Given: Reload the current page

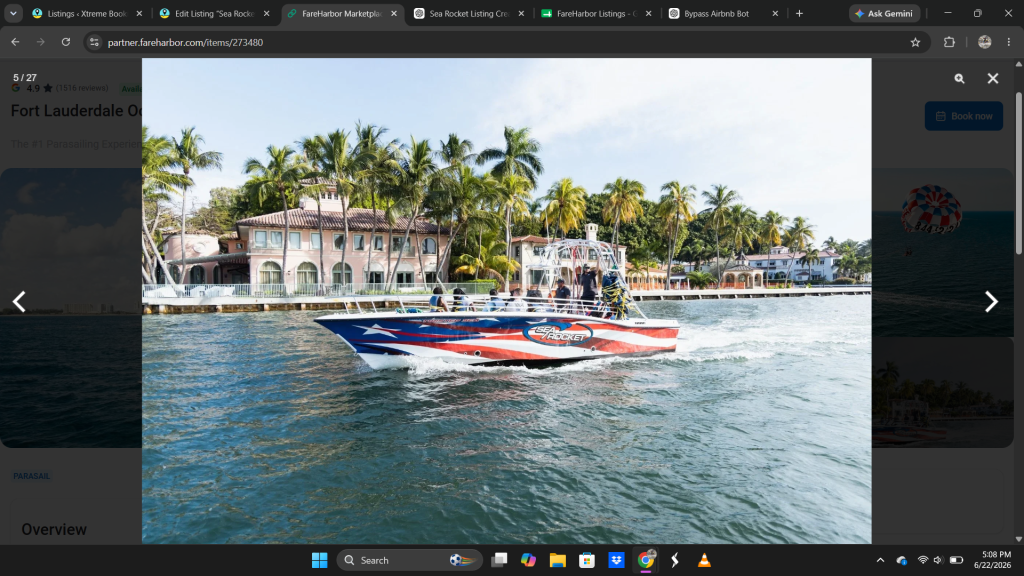Looking at the screenshot, I should coord(66,42).
